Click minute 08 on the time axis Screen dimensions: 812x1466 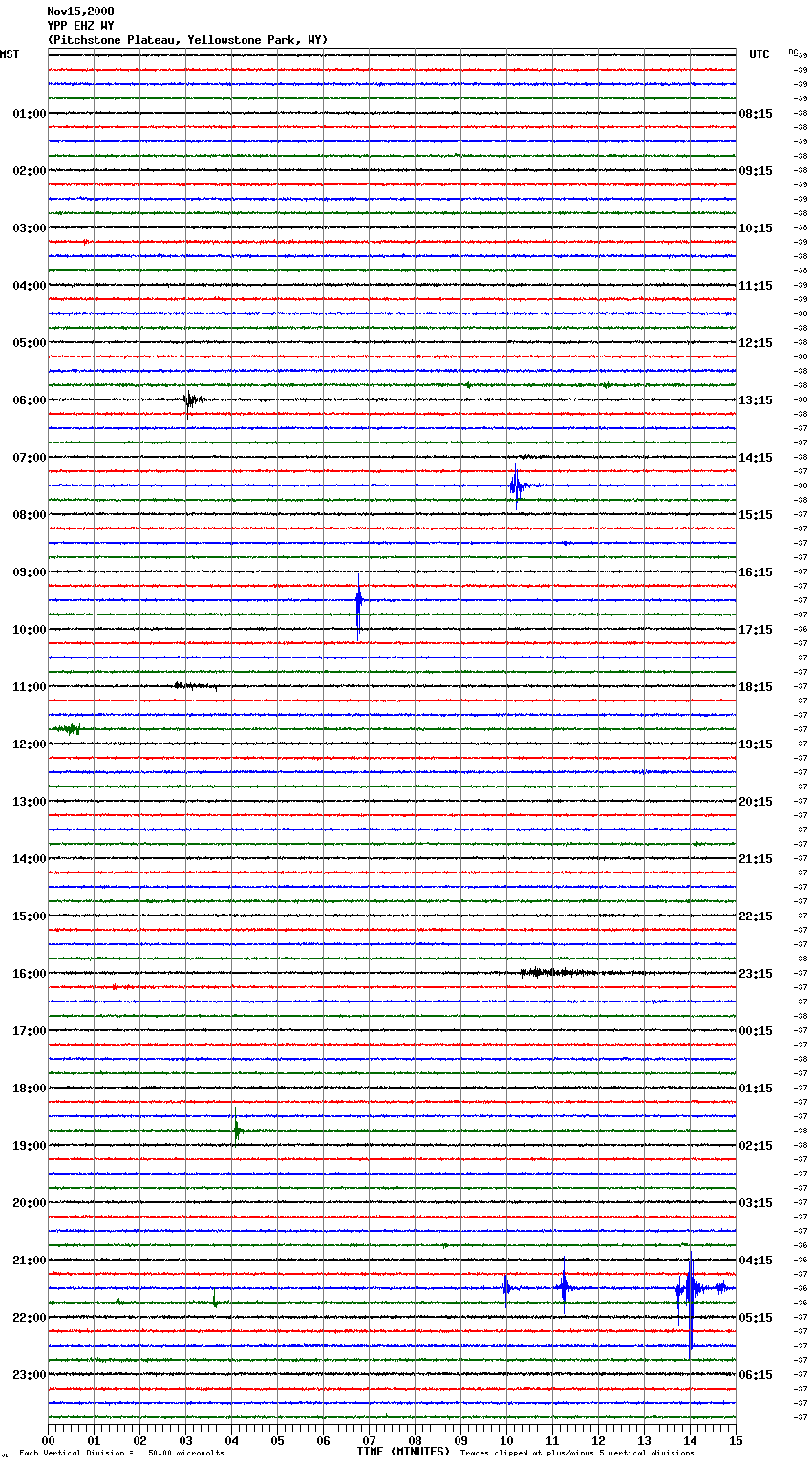tap(415, 1440)
